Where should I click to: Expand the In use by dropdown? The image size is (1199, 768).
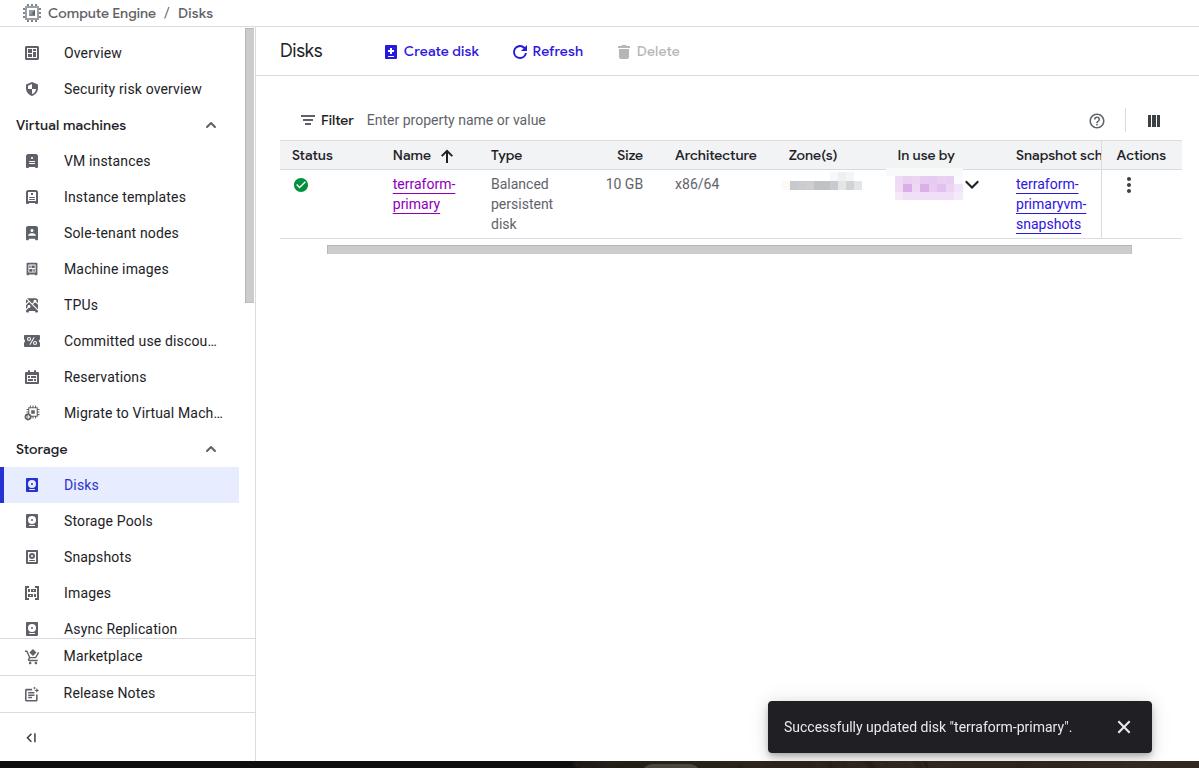pos(971,185)
